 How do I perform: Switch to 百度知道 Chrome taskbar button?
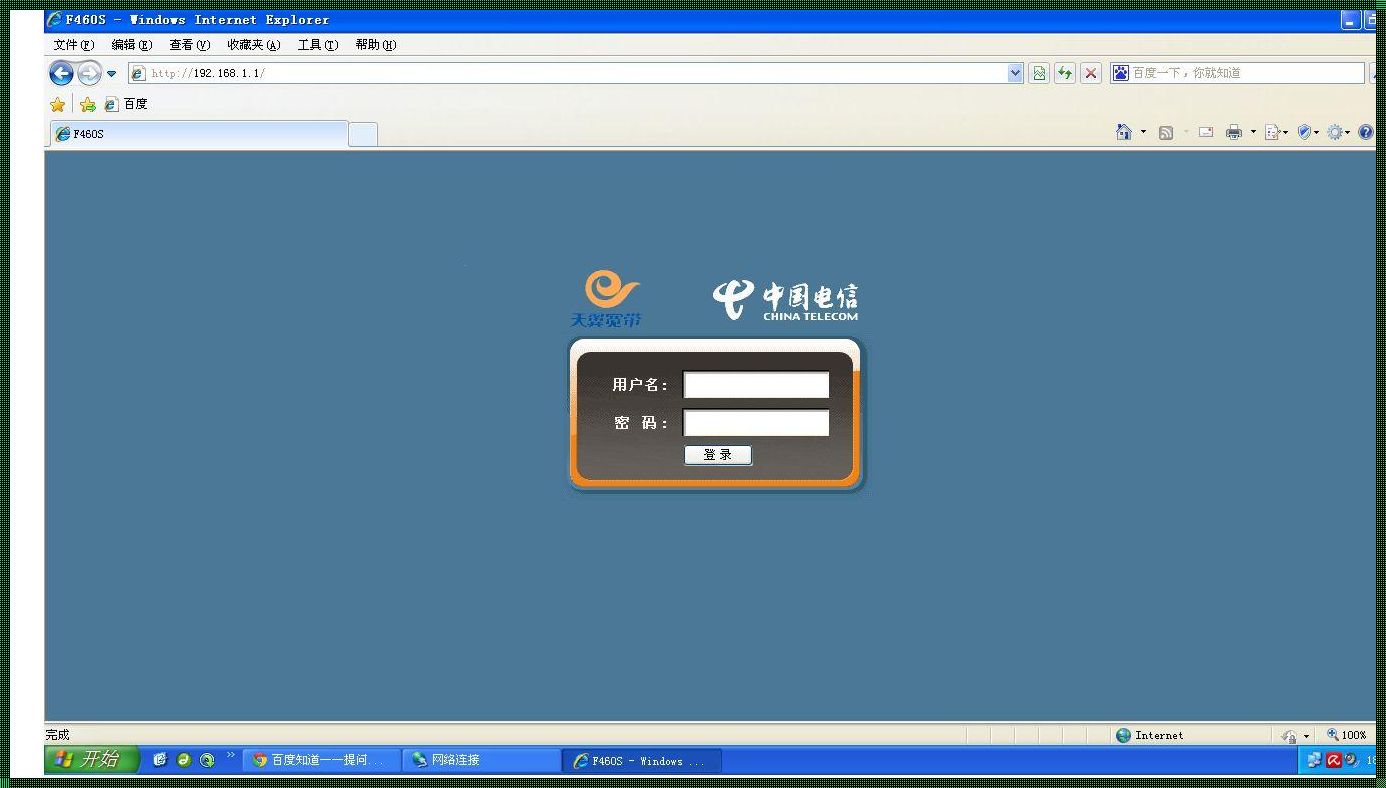coord(322,760)
